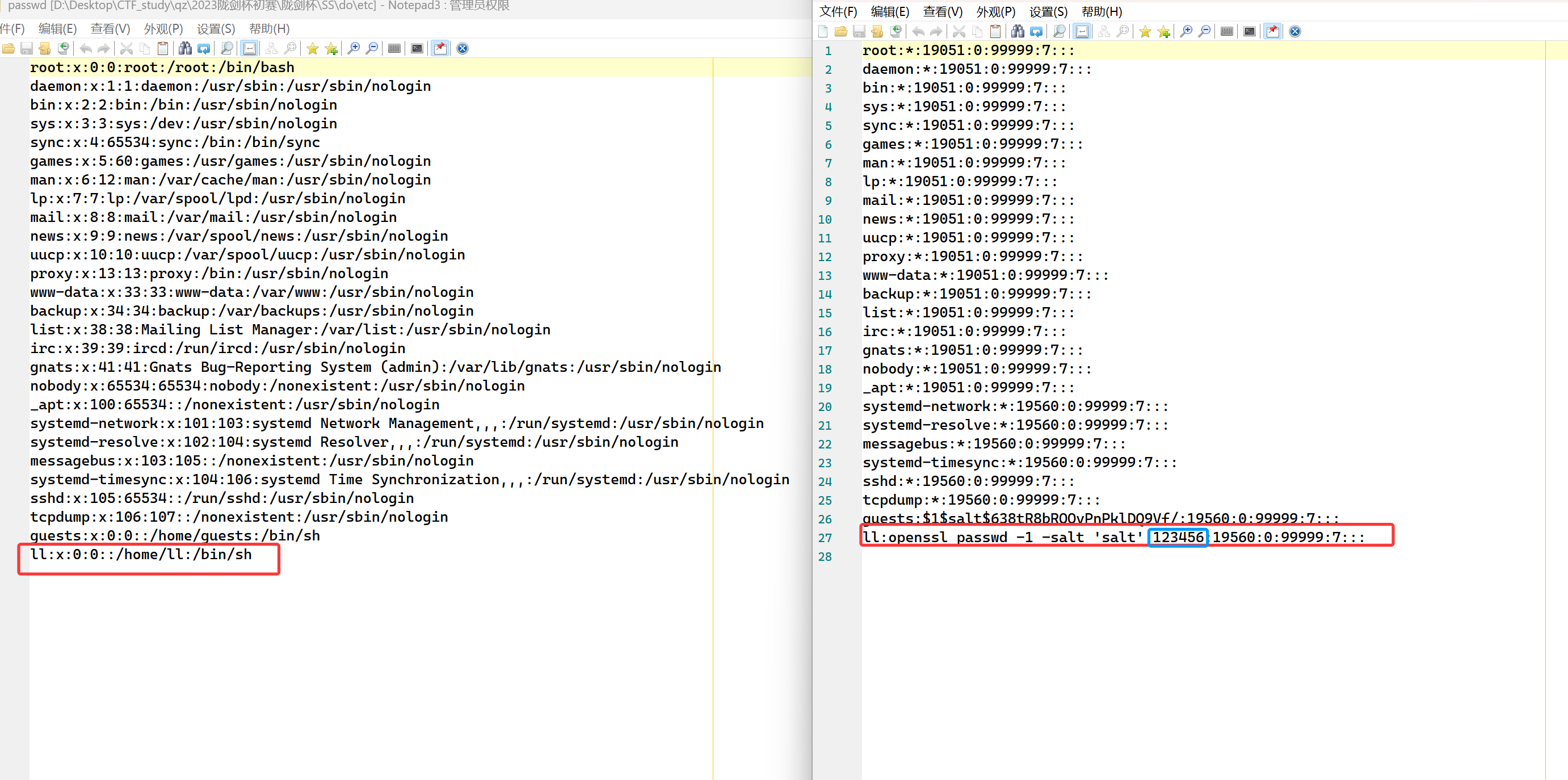This screenshot has height=780, width=1568.
Task: Open 设置(S) menu in left window
Action: pyautogui.click(x=216, y=28)
